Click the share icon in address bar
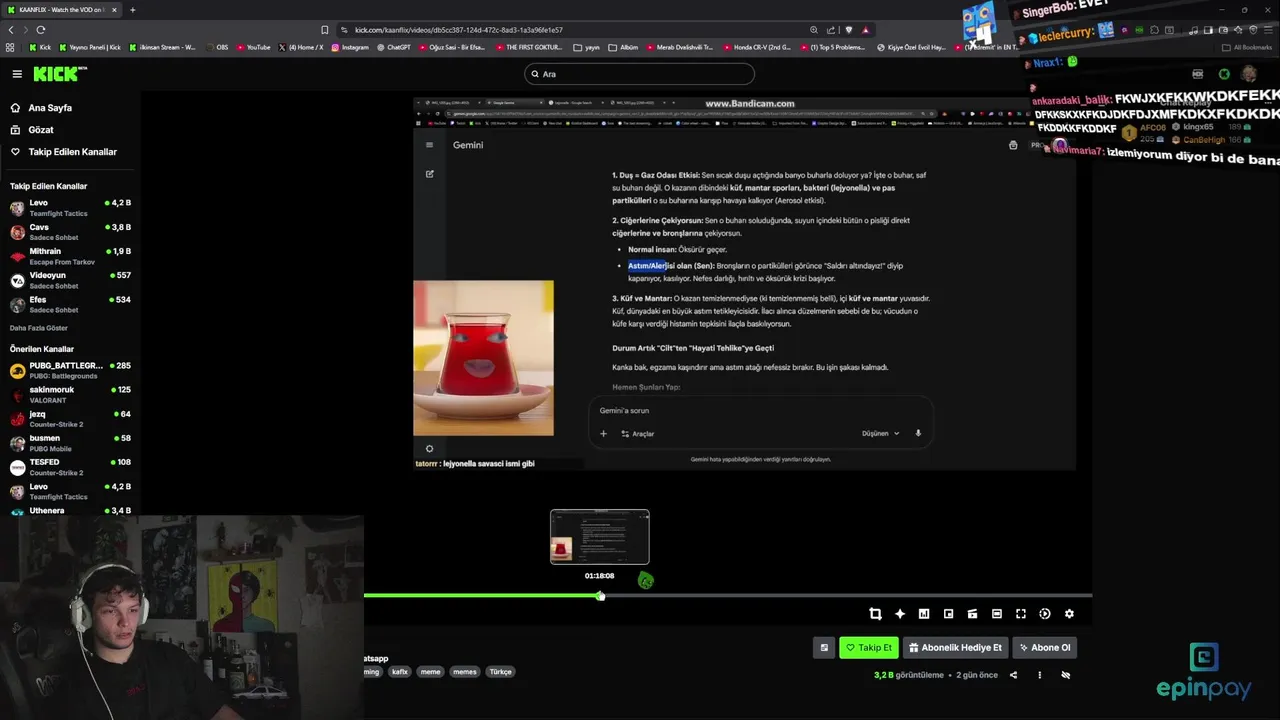Viewport: 1280px width, 720px height. [830, 30]
